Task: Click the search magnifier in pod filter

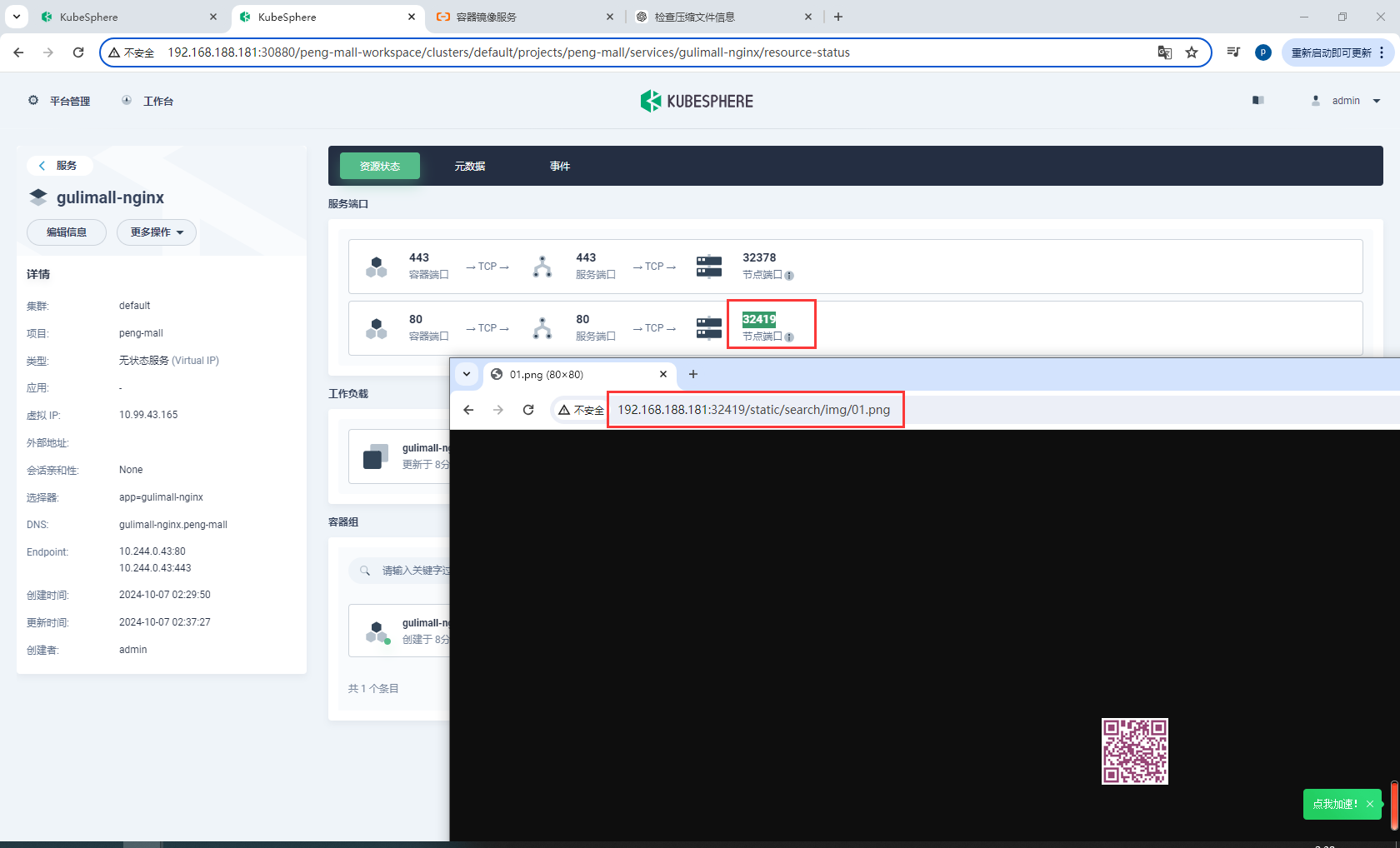Action: point(365,571)
